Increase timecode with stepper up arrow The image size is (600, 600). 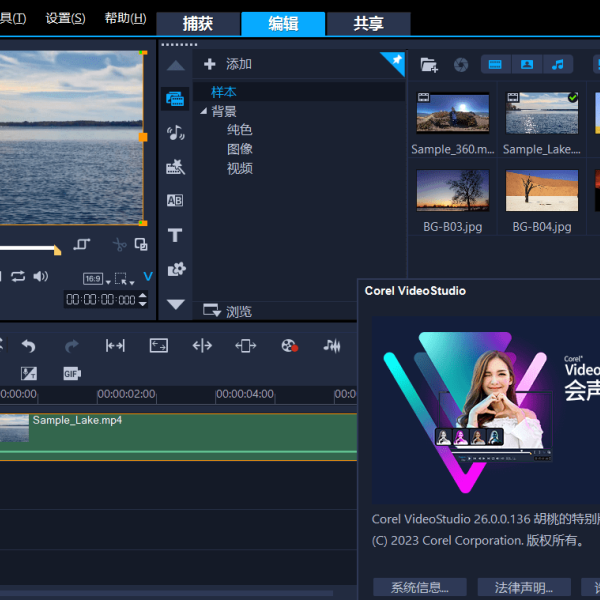point(142,295)
